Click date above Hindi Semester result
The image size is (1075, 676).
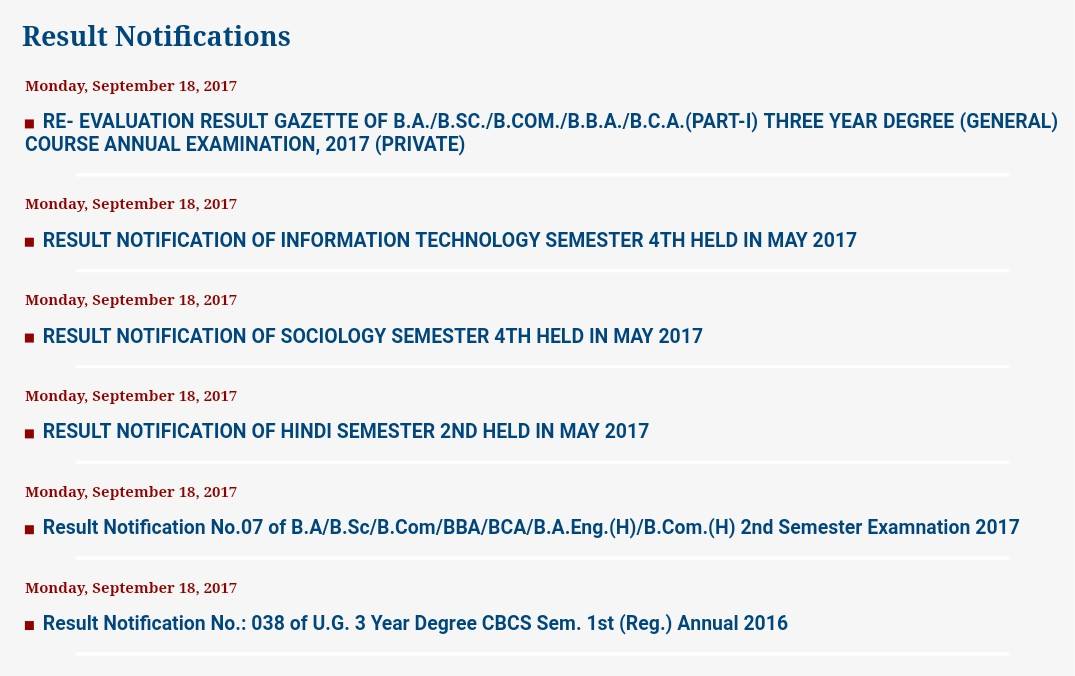(131, 396)
